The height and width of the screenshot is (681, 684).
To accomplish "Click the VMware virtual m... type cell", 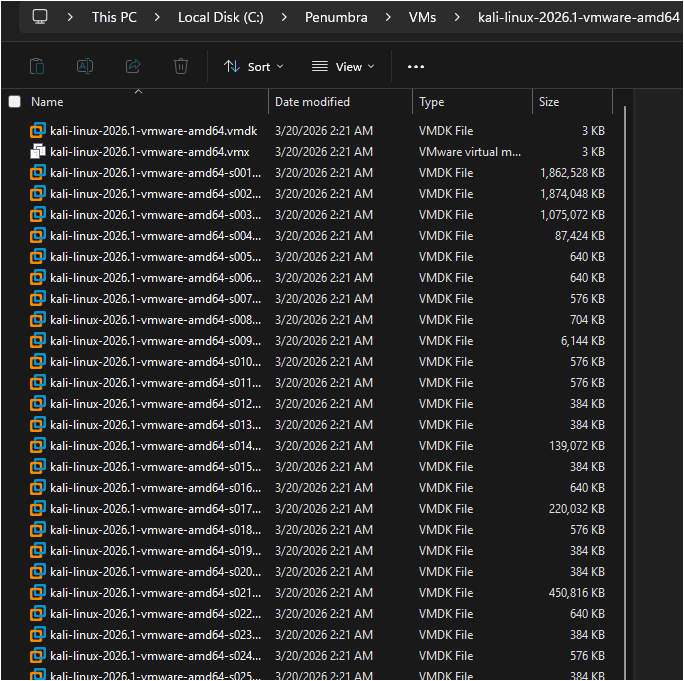I will click(470, 152).
